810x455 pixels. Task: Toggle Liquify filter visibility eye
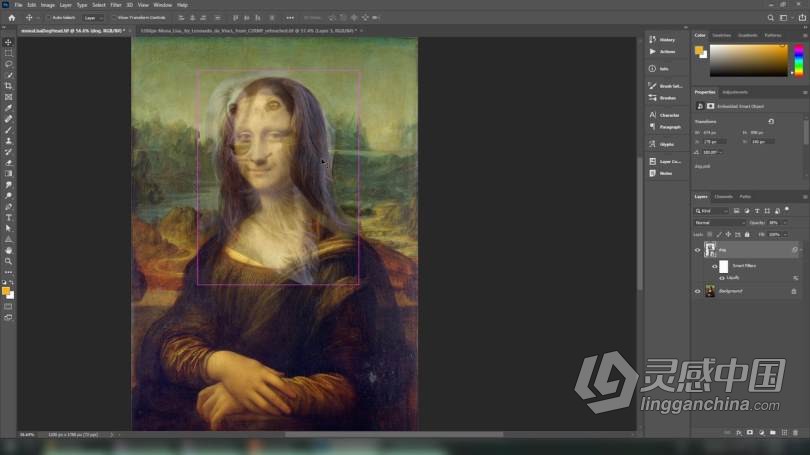tap(722, 278)
